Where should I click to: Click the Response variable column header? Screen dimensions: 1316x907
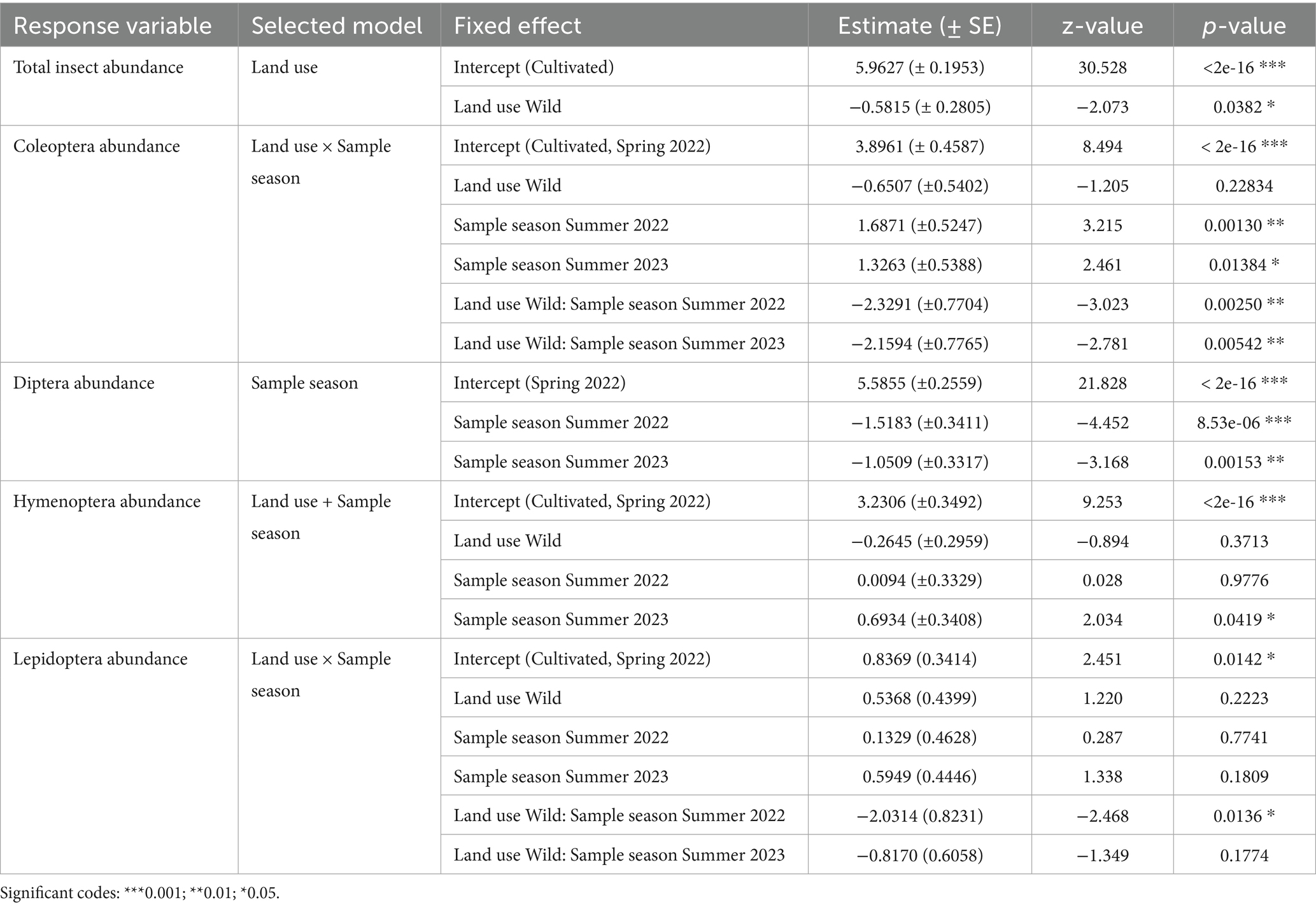point(112,26)
